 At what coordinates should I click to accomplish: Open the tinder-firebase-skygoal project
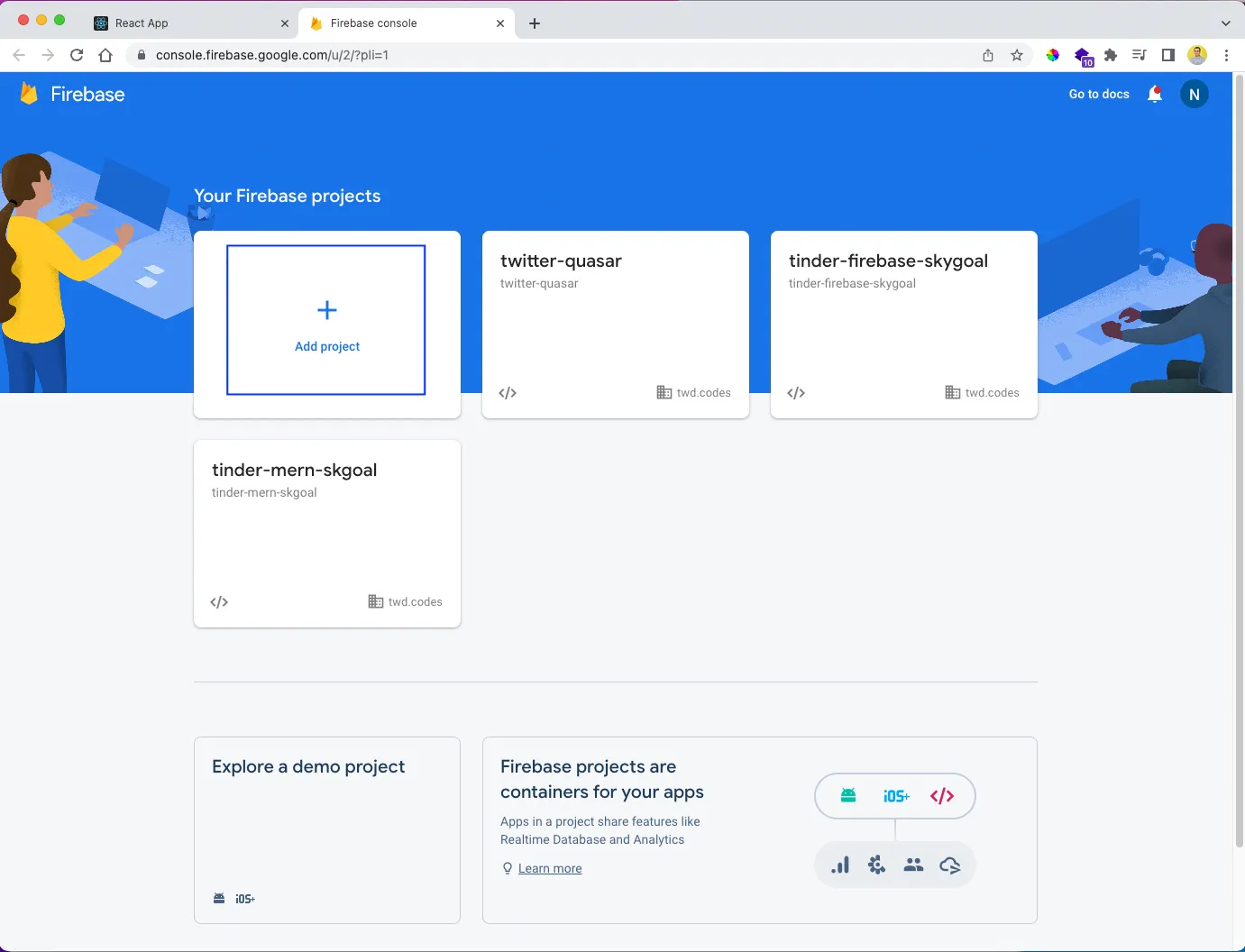click(x=904, y=325)
